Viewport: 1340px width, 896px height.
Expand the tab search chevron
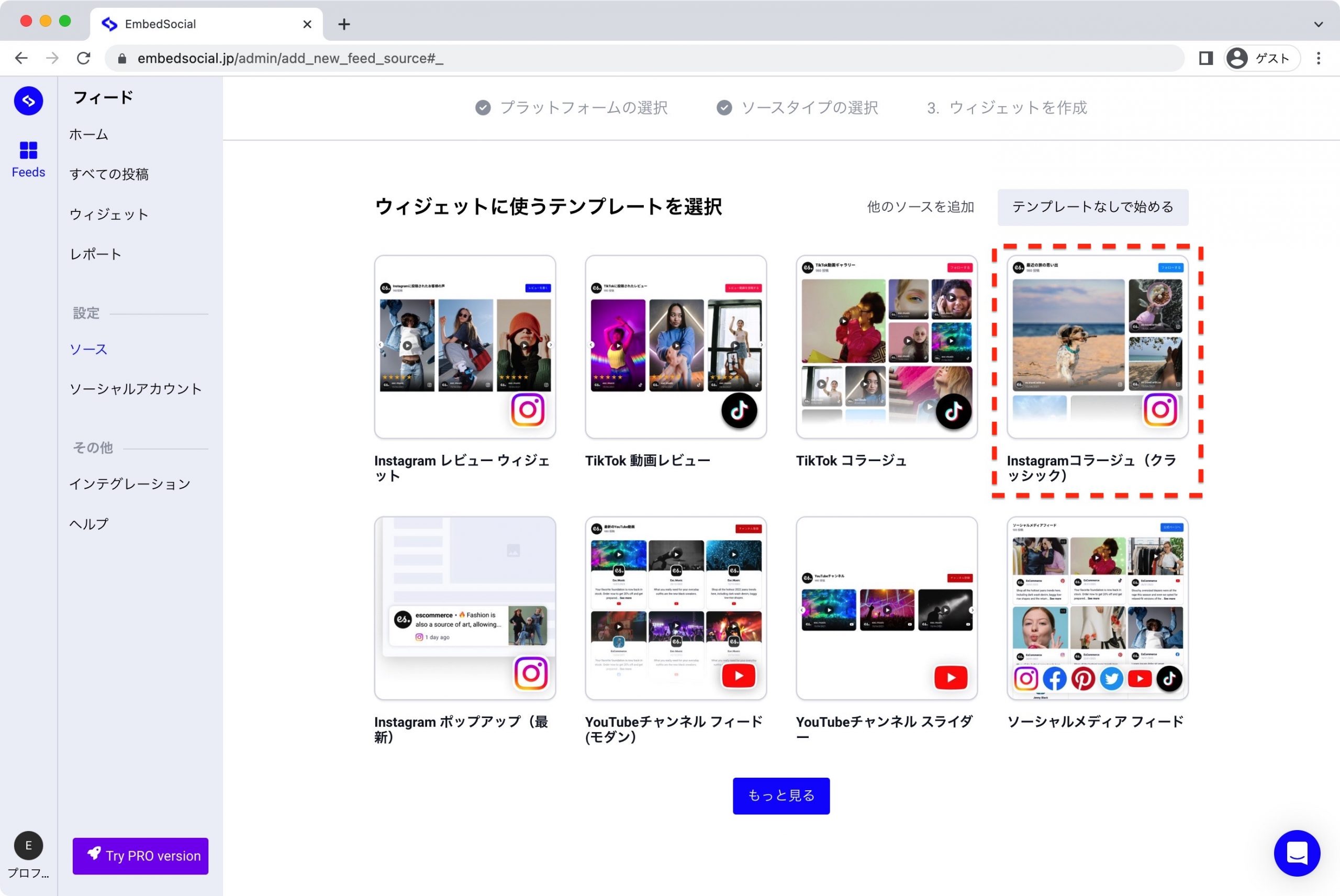click(1319, 24)
